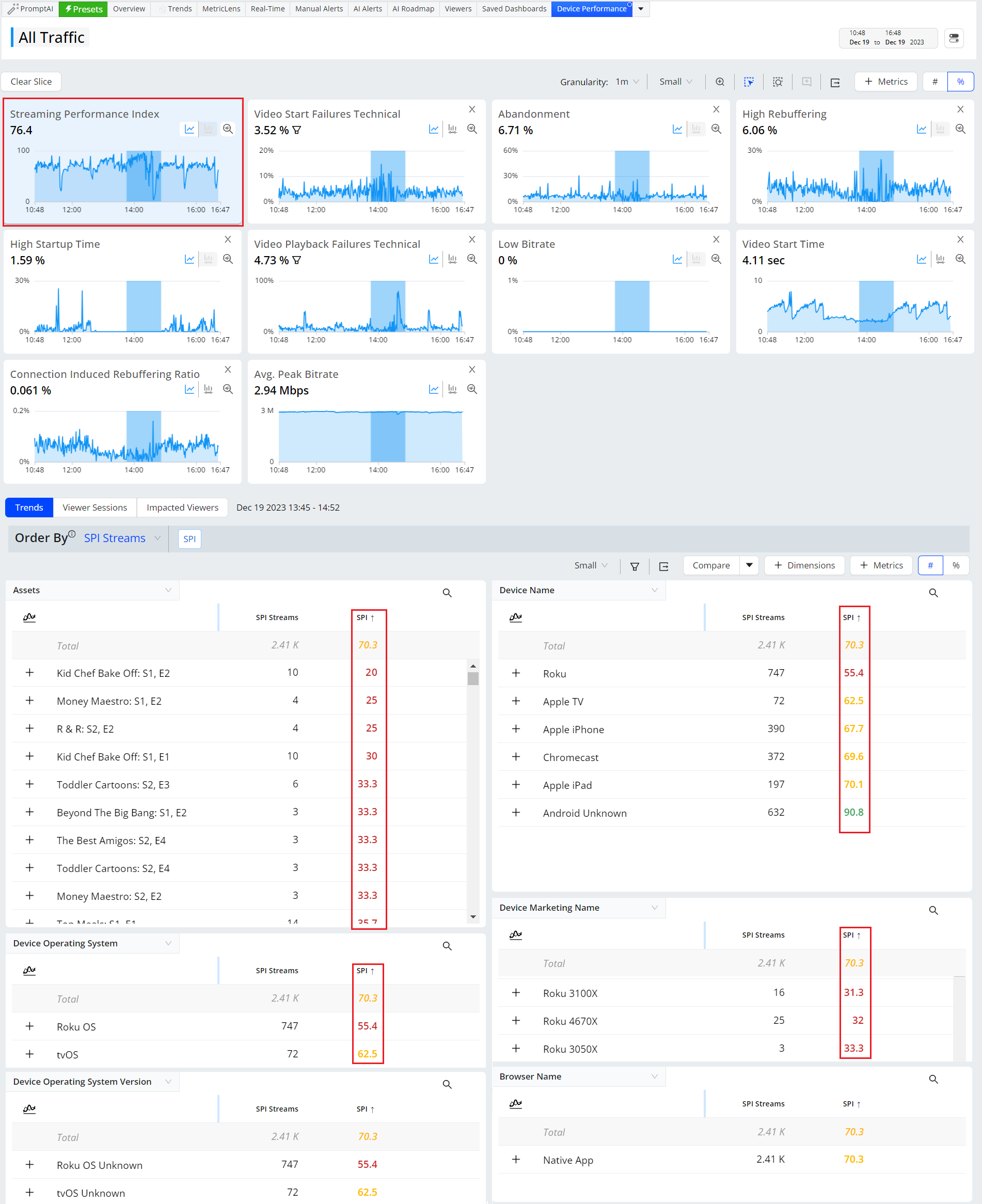Viewport: 982px width, 1204px height.
Task: Switch to number view in top toolbar
Action: (935, 82)
